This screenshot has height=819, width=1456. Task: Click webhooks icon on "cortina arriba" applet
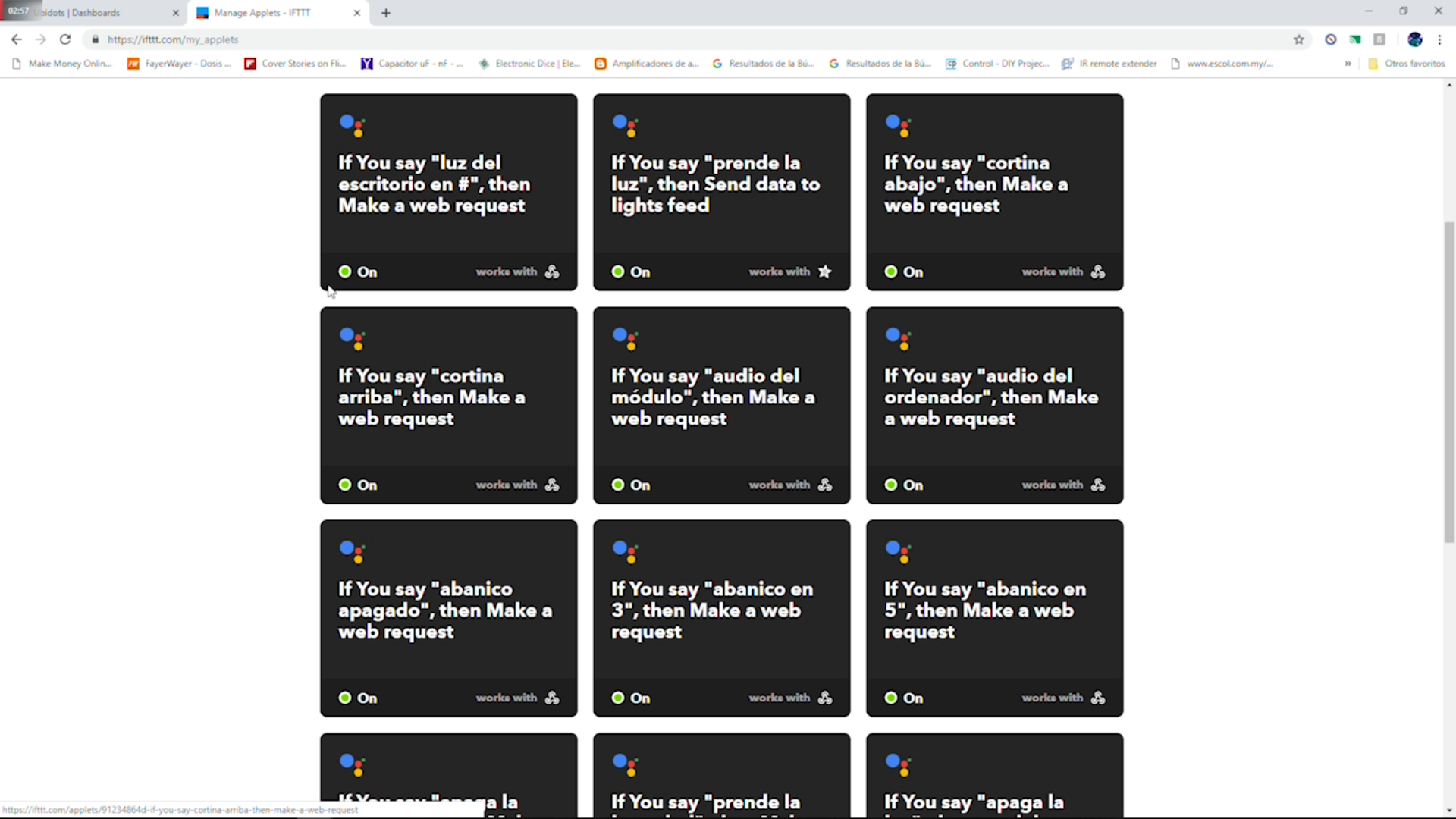pyautogui.click(x=552, y=485)
